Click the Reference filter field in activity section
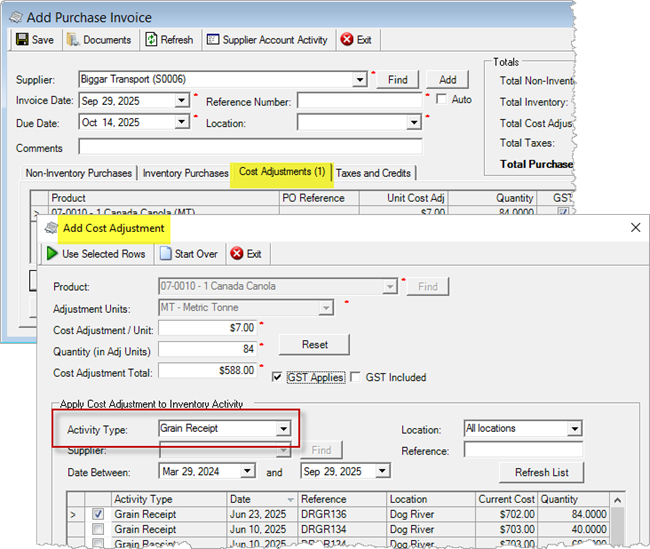This screenshot has width=650, height=549. [523, 450]
